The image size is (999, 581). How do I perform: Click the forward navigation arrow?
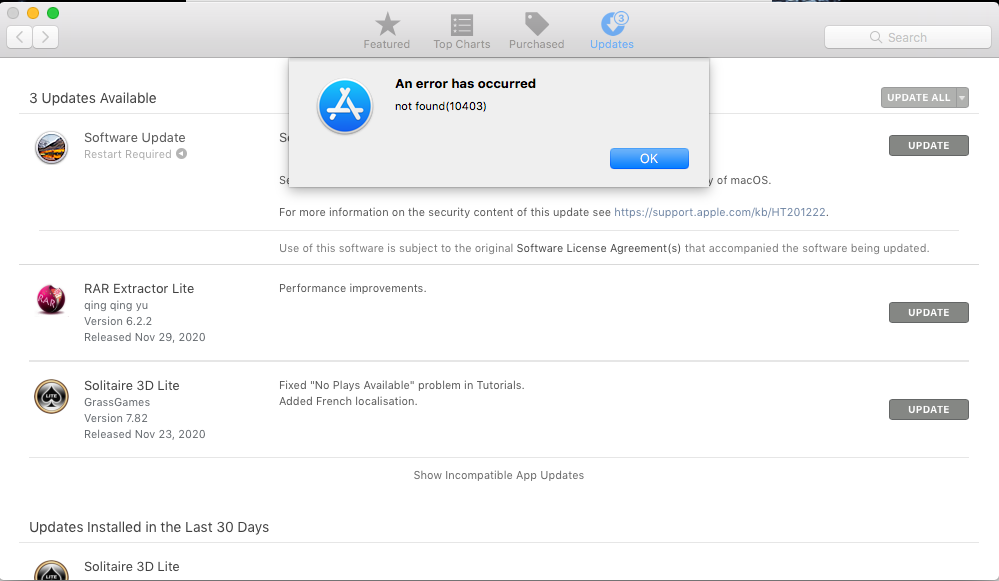pyautogui.click(x=44, y=36)
